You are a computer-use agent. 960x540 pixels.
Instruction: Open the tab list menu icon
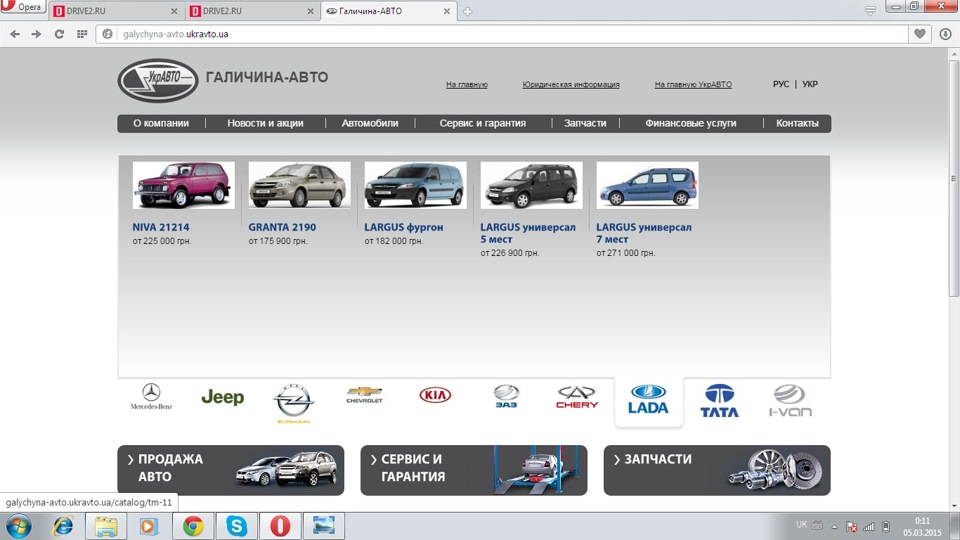pos(870,10)
